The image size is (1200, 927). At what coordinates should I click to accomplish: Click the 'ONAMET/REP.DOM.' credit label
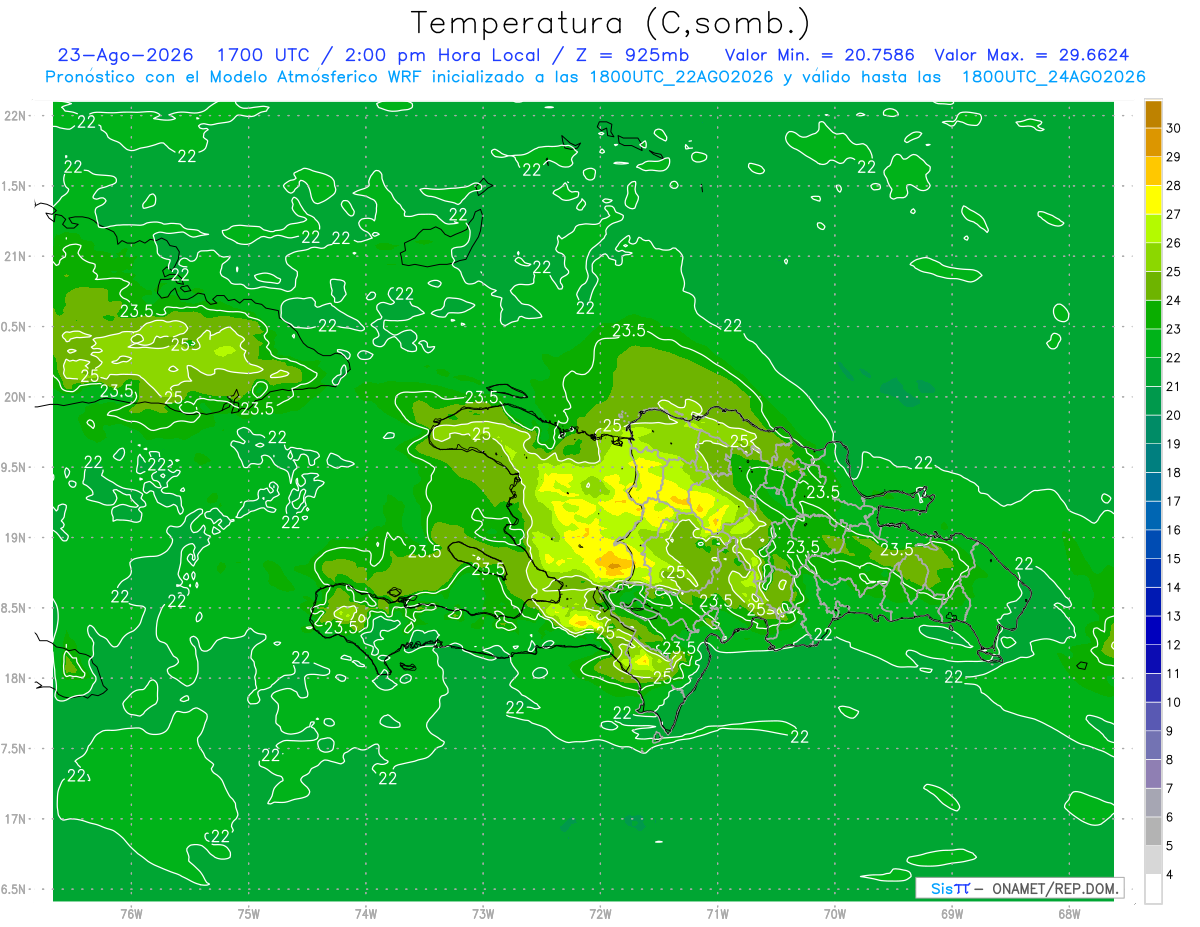1056,888
